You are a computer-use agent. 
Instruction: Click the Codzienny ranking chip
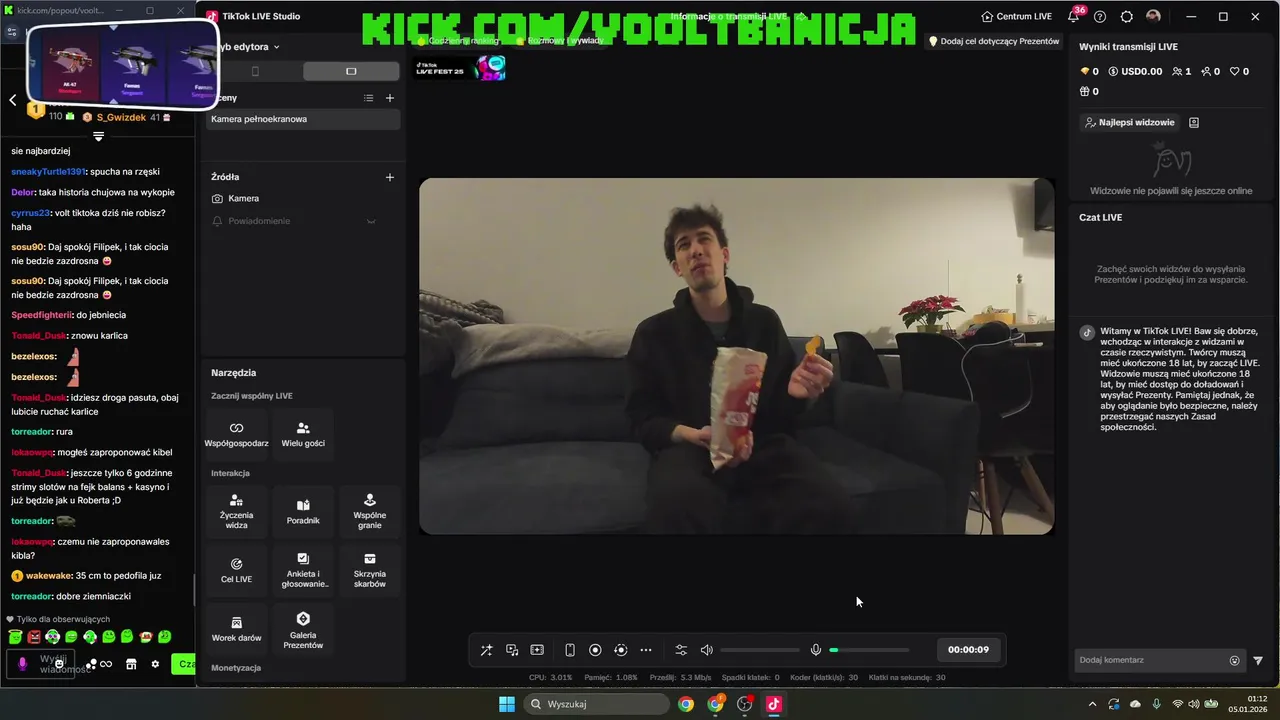pyautogui.click(x=457, y=41)
